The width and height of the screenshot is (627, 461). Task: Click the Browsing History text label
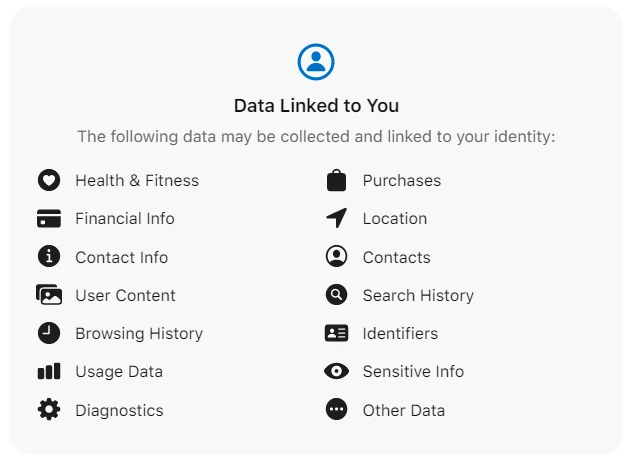click(139, 333)
